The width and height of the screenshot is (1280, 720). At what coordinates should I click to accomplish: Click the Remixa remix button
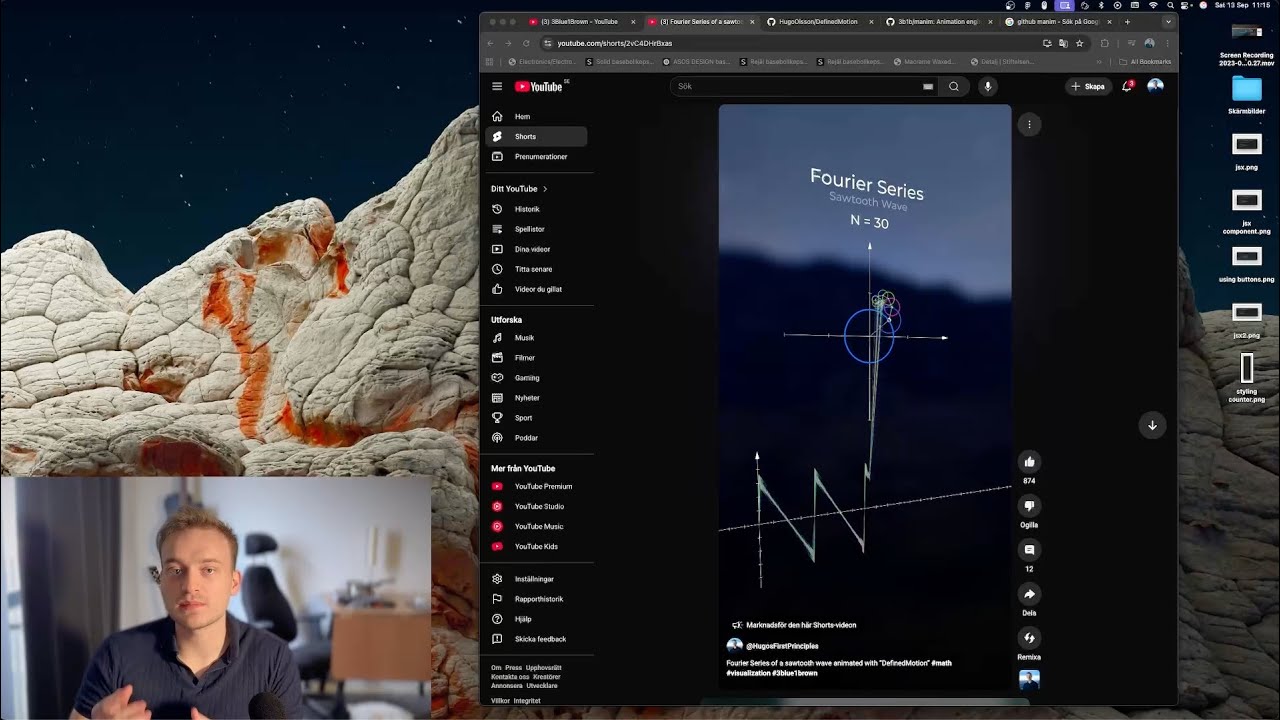(x=1029, y=638)
